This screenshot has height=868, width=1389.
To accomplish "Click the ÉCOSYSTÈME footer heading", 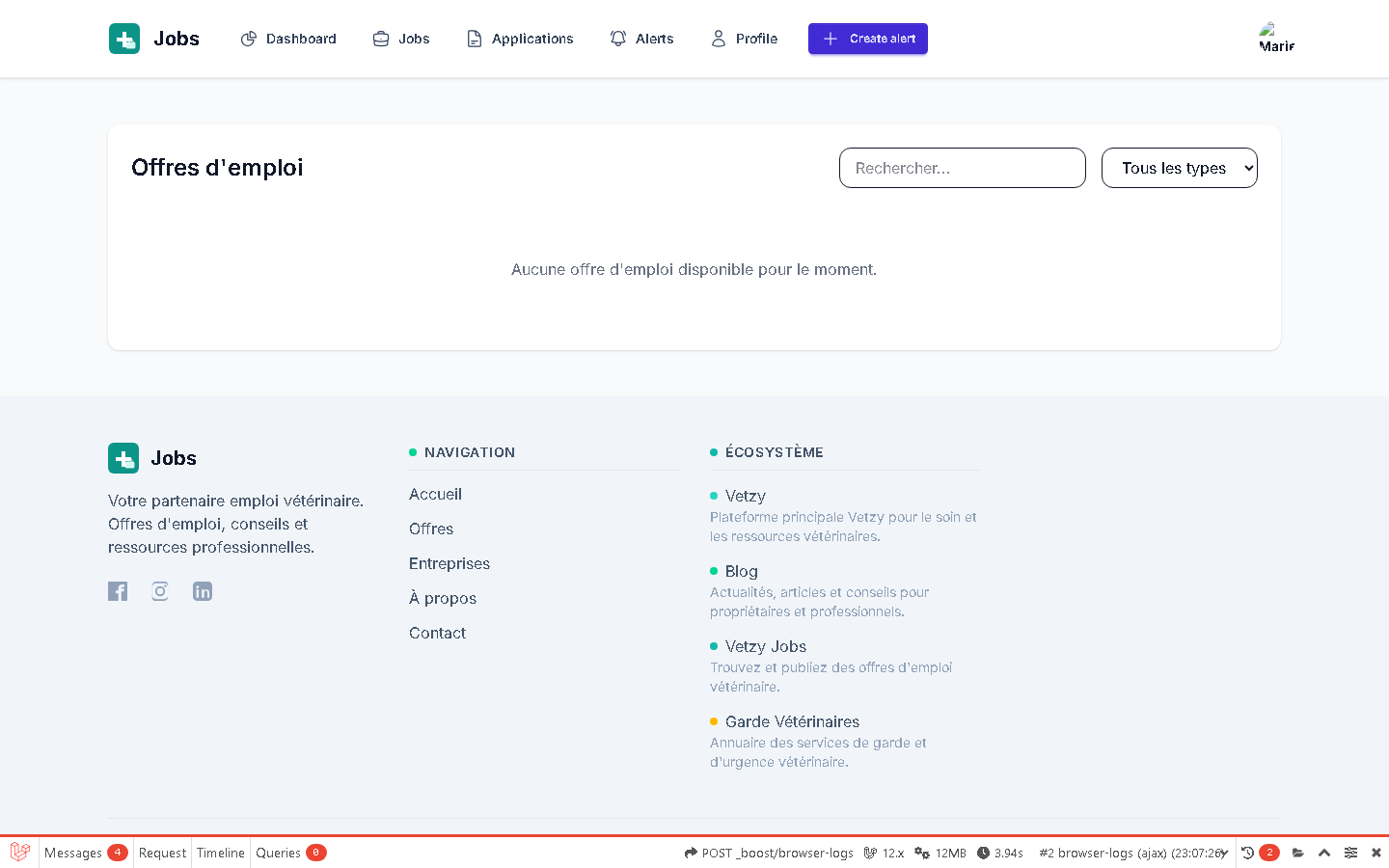I will [775, 452].
